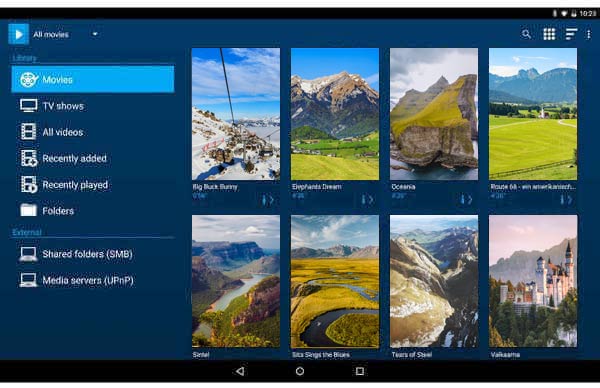
Task: Open the Valkaama castle poster
Action: (x=533, y=281)
